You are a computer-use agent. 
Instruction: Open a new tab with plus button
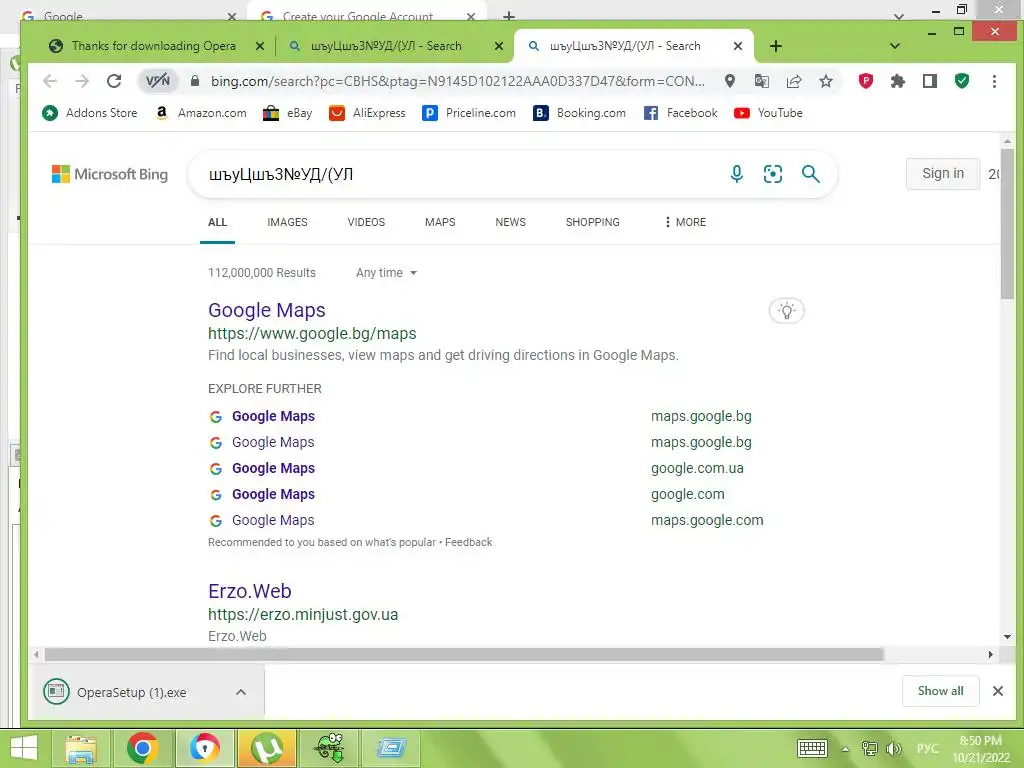775,46
